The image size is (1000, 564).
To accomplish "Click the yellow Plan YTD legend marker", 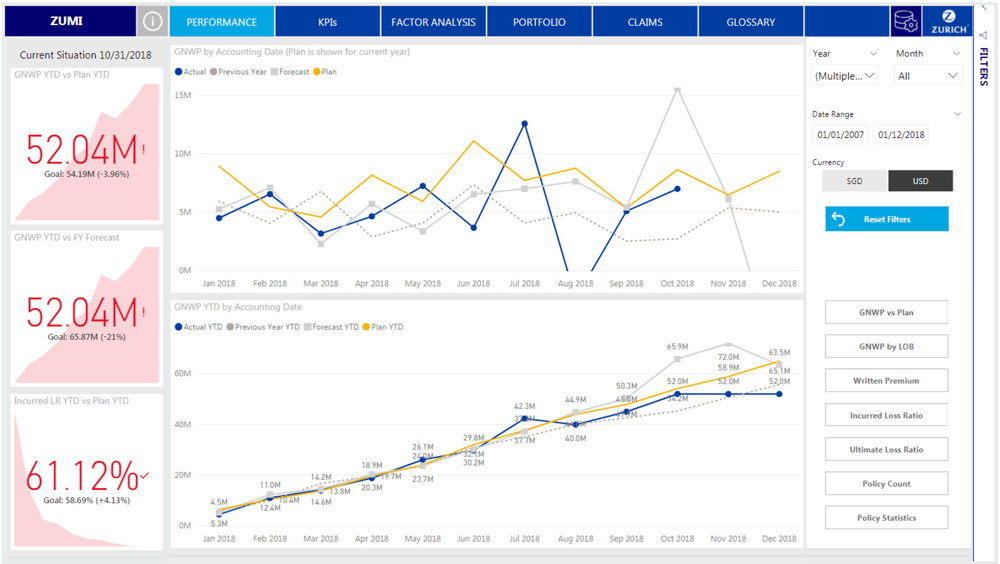I will [366, 327].
